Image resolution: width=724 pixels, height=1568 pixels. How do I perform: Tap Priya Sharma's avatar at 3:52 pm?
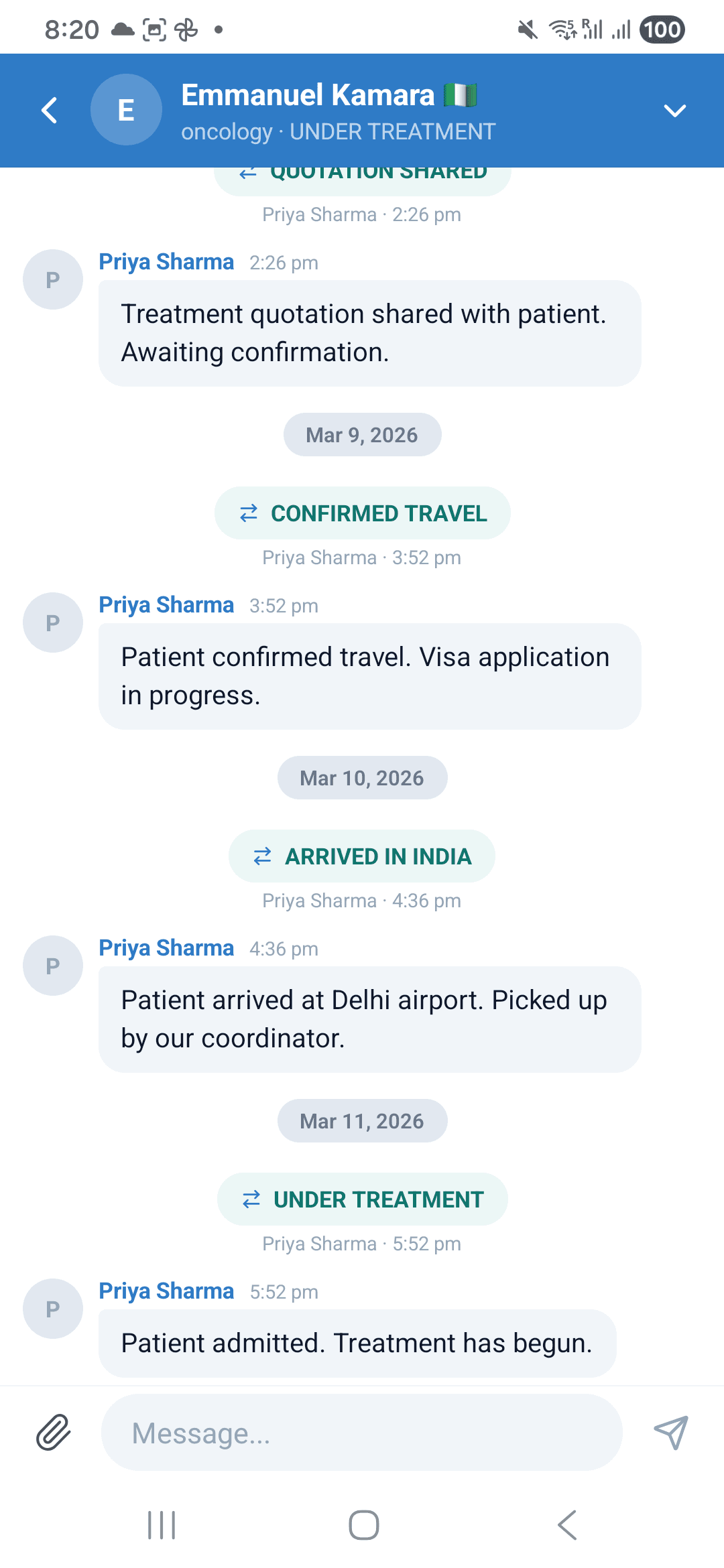[x=53, y=623]
